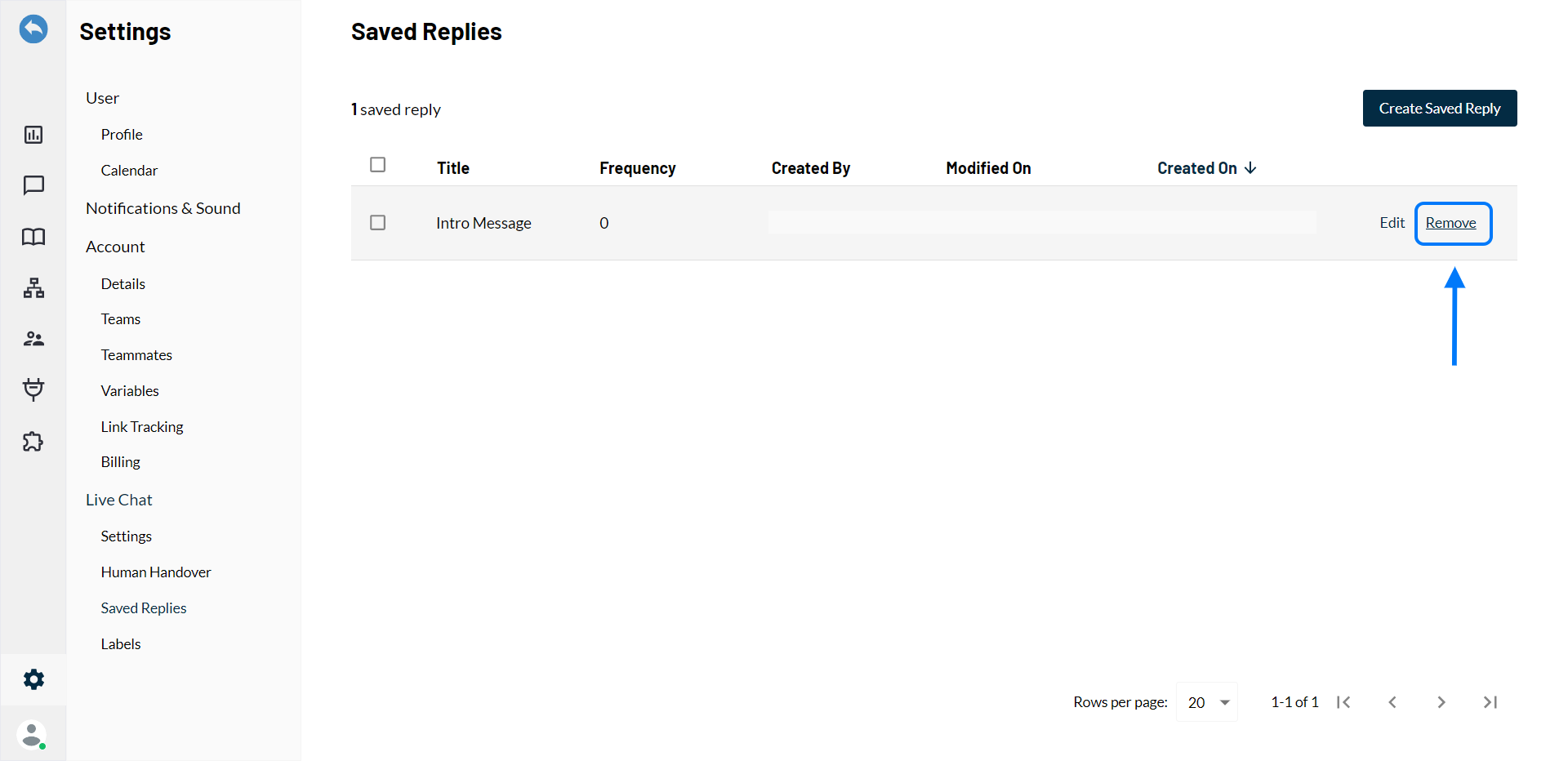Image resolution: width=1568 pixels, height=761 pixels.
Task: Open the integrations plug icon
Action: click(x=33, y=389)
